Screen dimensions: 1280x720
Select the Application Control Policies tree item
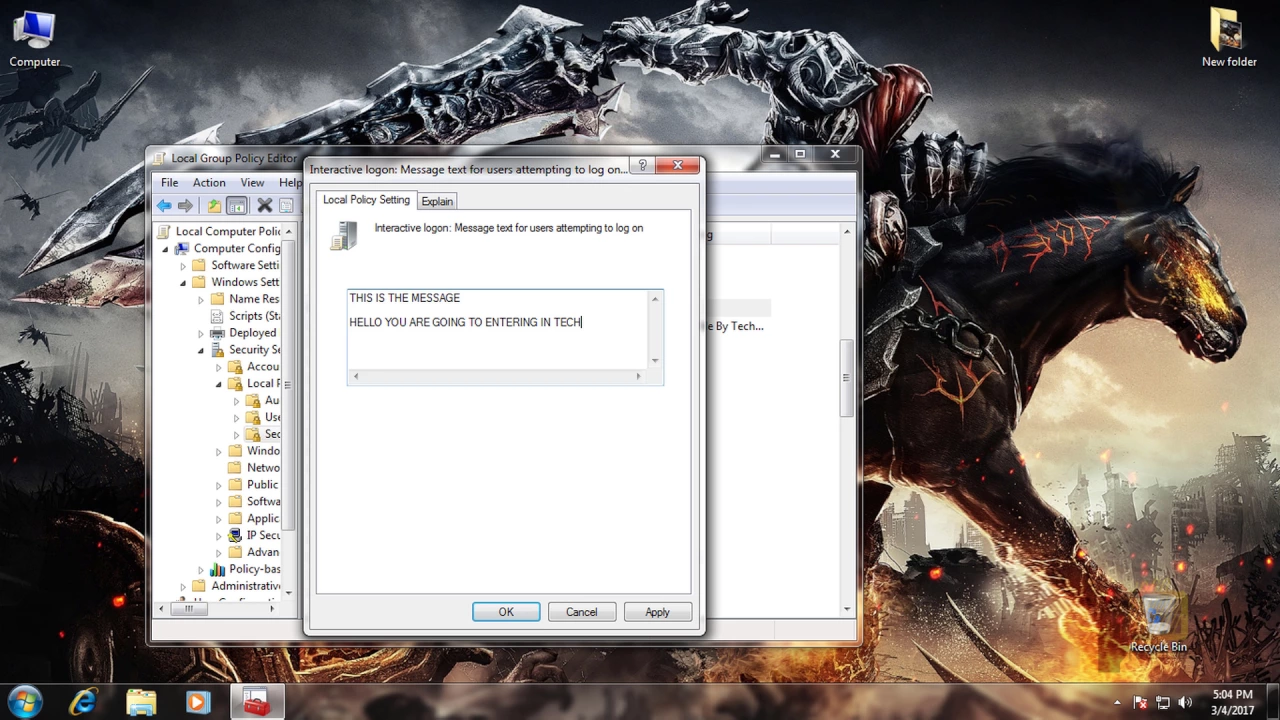[253, 519]
